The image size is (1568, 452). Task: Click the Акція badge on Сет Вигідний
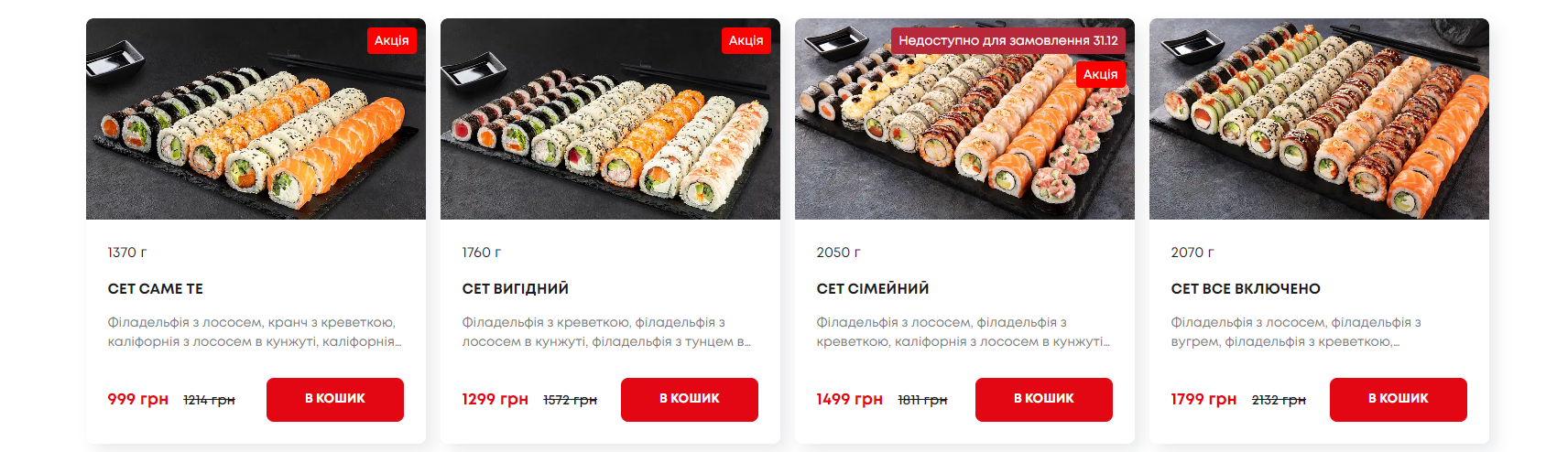pyautogui.click(x=746, y=40)
